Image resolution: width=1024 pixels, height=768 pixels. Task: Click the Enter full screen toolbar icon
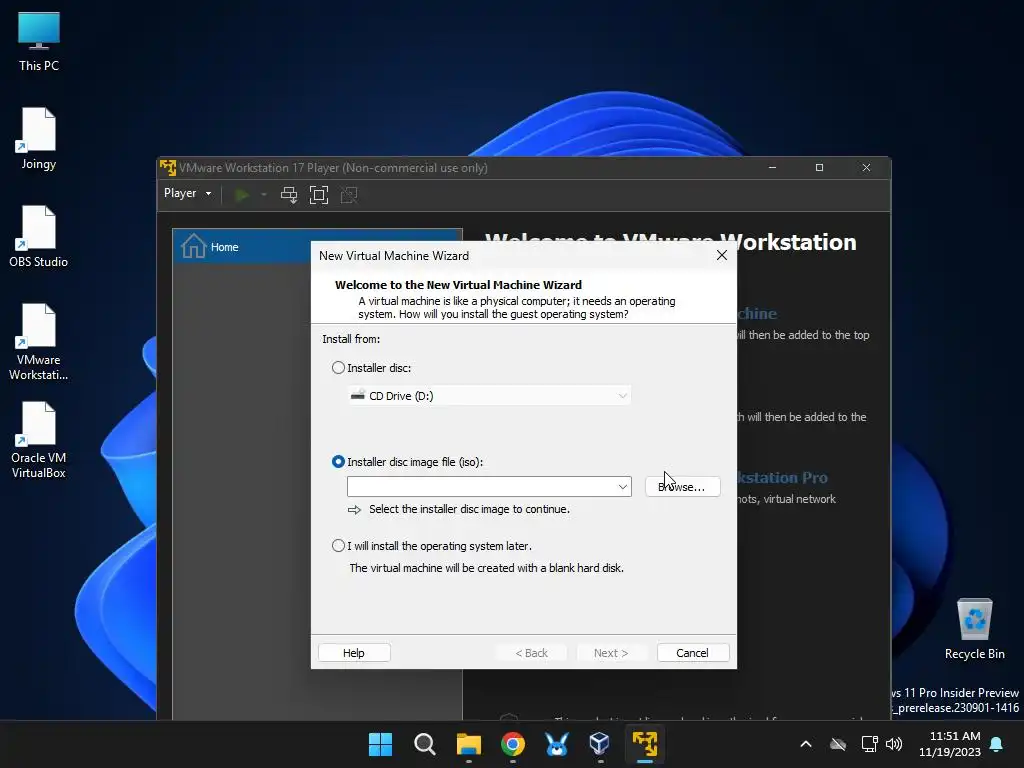click(319, 195)
